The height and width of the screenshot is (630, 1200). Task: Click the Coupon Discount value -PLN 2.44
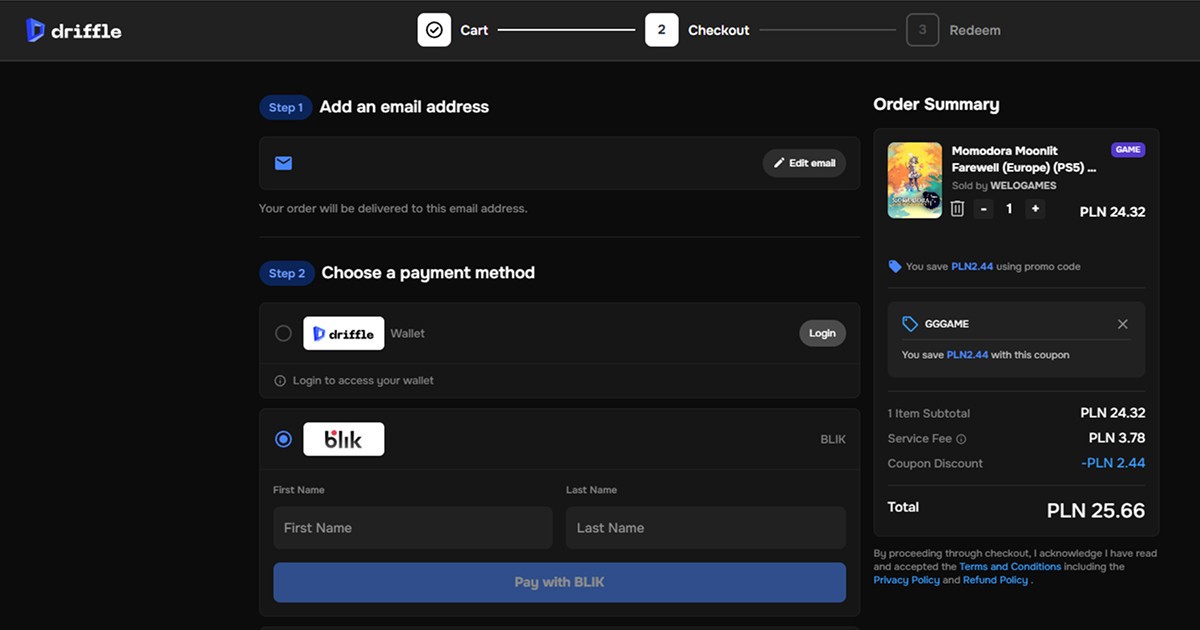pos(1113,463)
